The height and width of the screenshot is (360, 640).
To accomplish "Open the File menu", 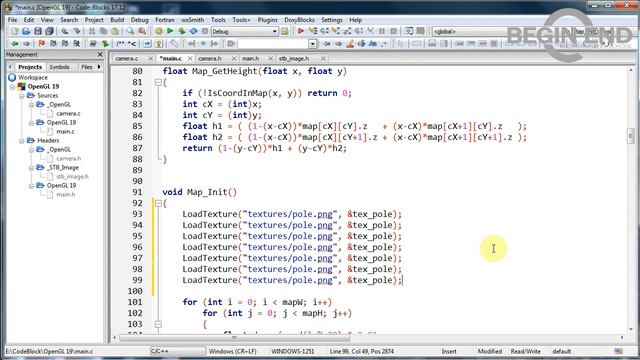I will pos(12,20).
